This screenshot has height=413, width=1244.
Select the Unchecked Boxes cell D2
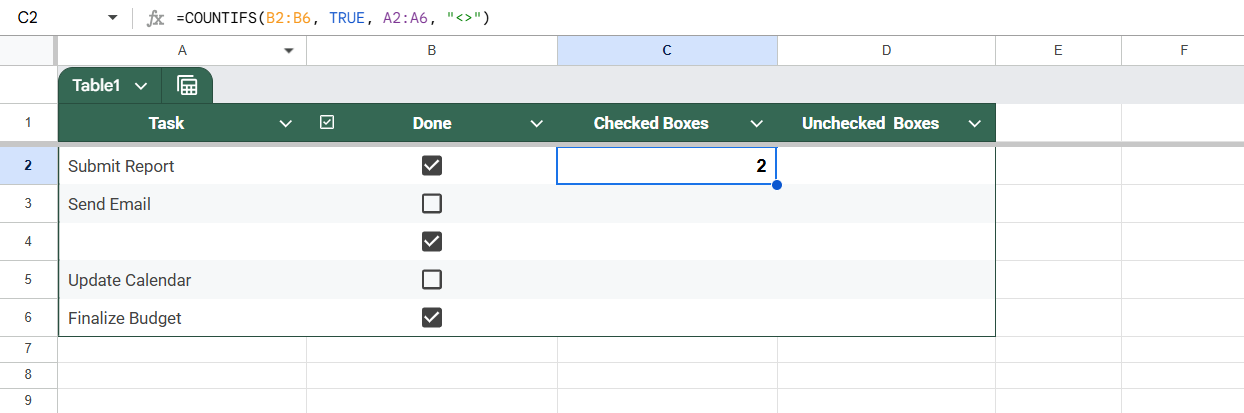pyautogui.click(x=886, y=166)
